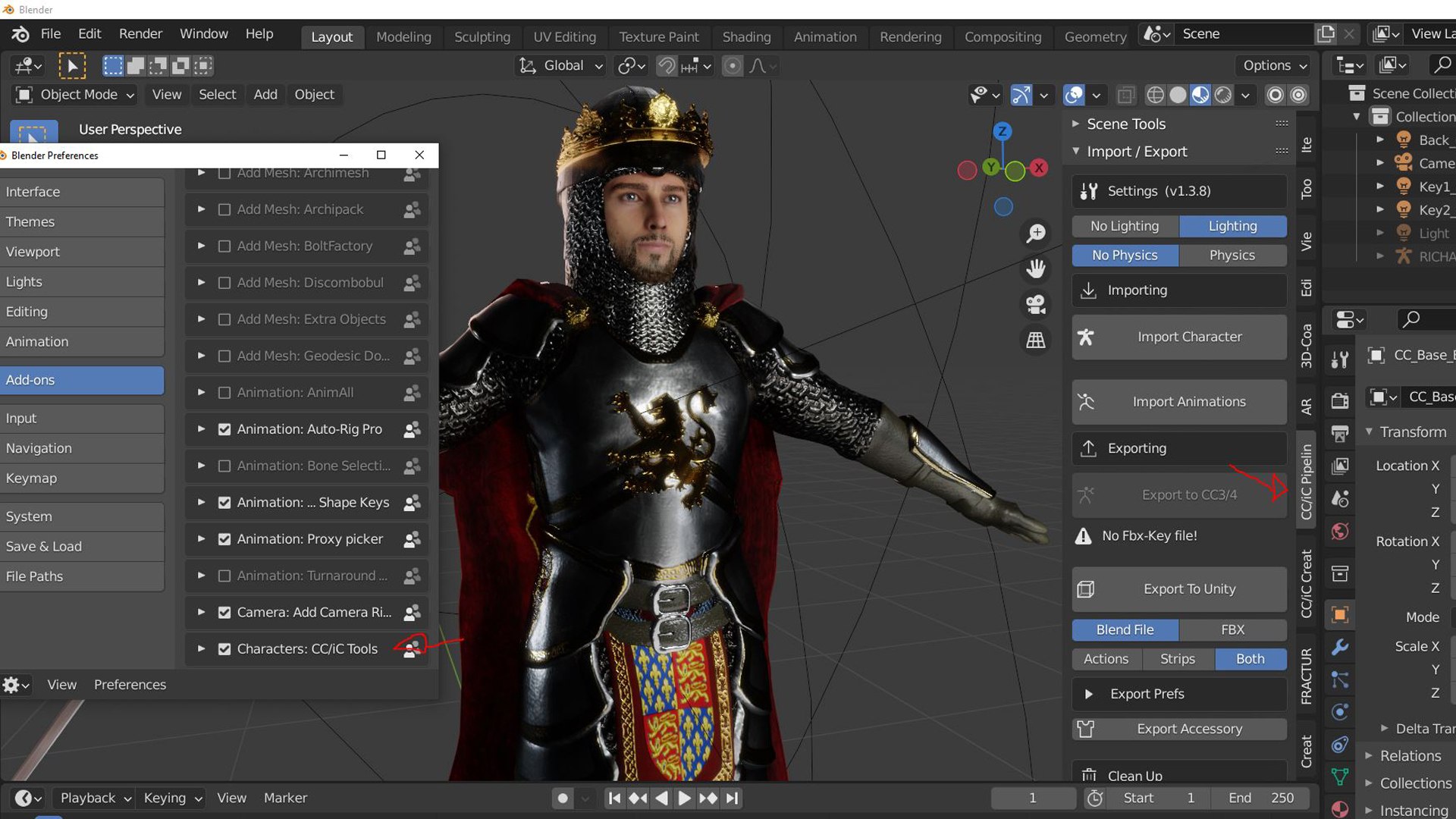This screenshot has height=819, width=1456.
Task: Click Export Accessory button
Action: 1179,730
